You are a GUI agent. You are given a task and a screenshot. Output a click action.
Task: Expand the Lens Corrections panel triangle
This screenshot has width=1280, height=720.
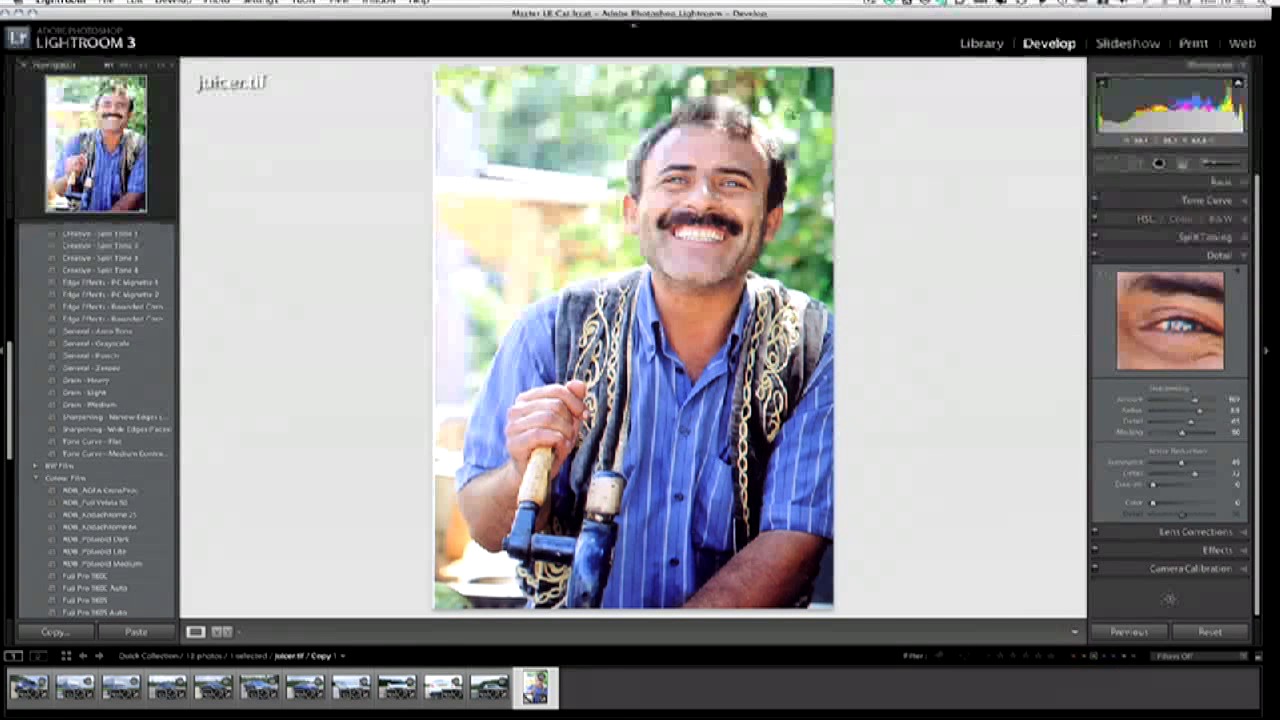pyautogui.click(x=1244, y=532)
